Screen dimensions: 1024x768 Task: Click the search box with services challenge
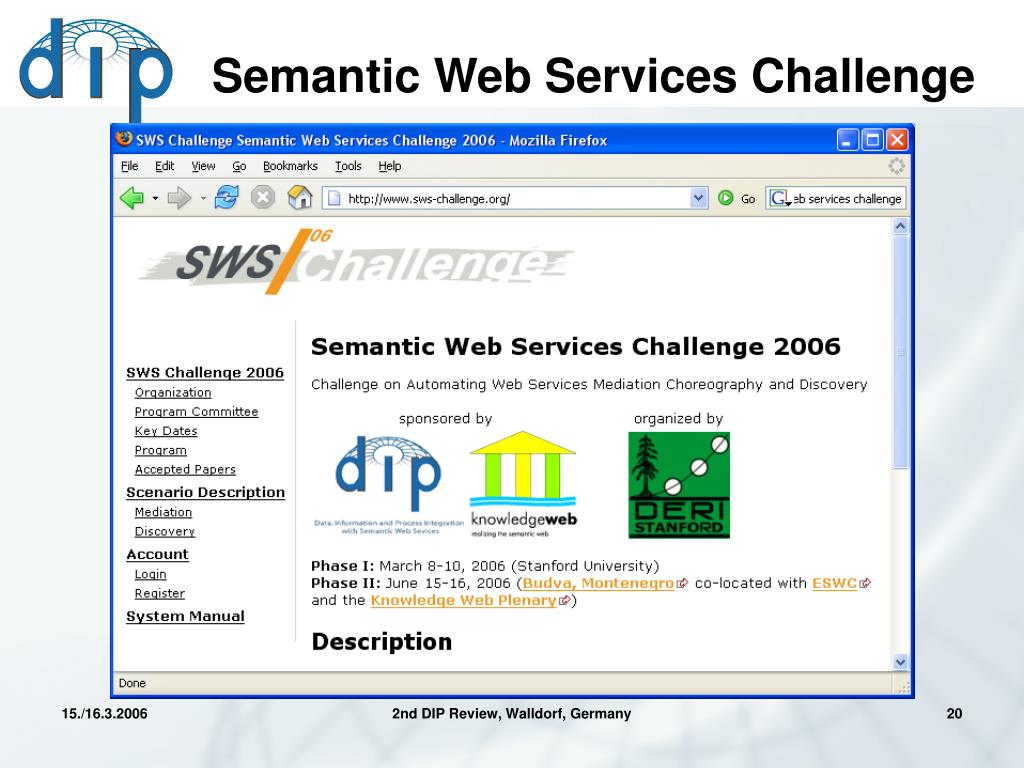click(836, 198)
